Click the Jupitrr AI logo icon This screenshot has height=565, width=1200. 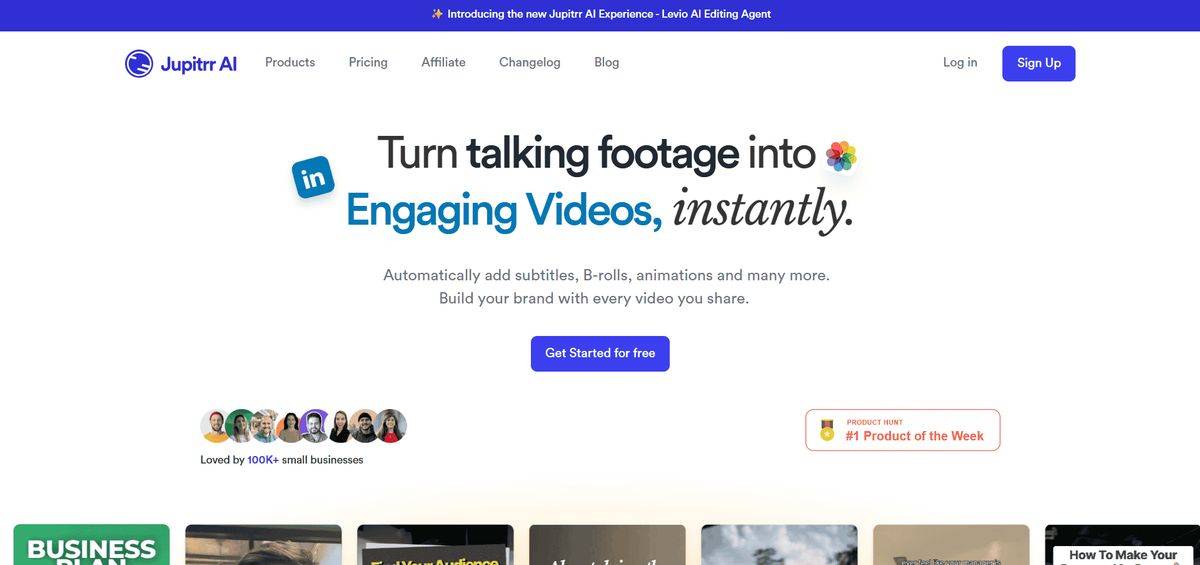click(139, 63)
